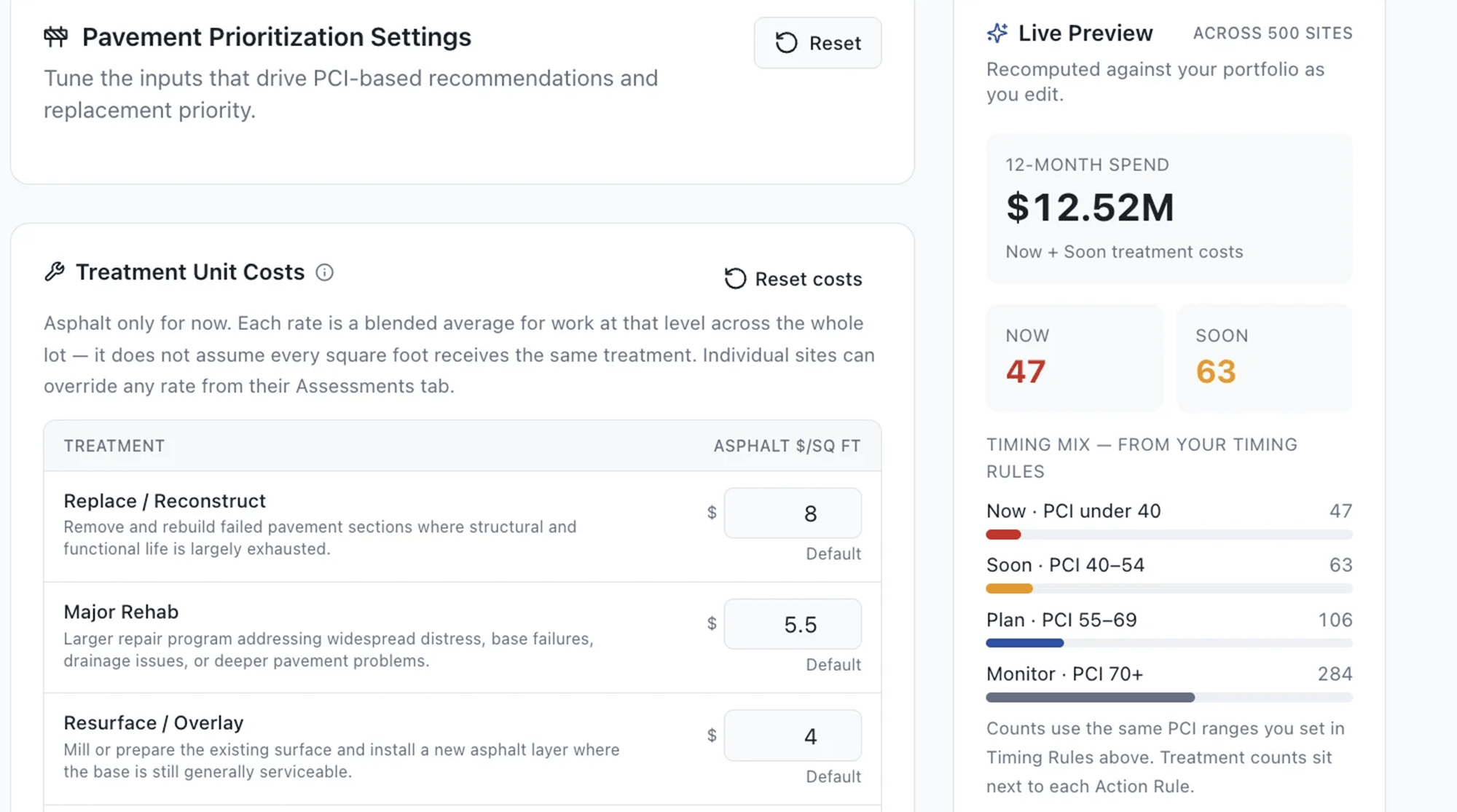Screen dimensions: 1457x812
Task: Click the orange Soon PCI 40–54 bar
Action: click(x=1009, y=588)
